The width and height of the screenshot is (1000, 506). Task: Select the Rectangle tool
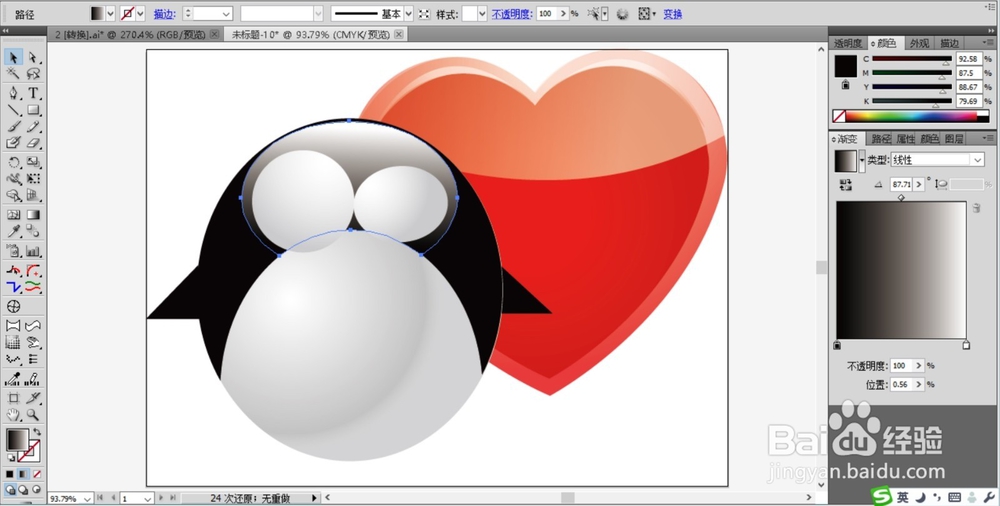[33, 110]
